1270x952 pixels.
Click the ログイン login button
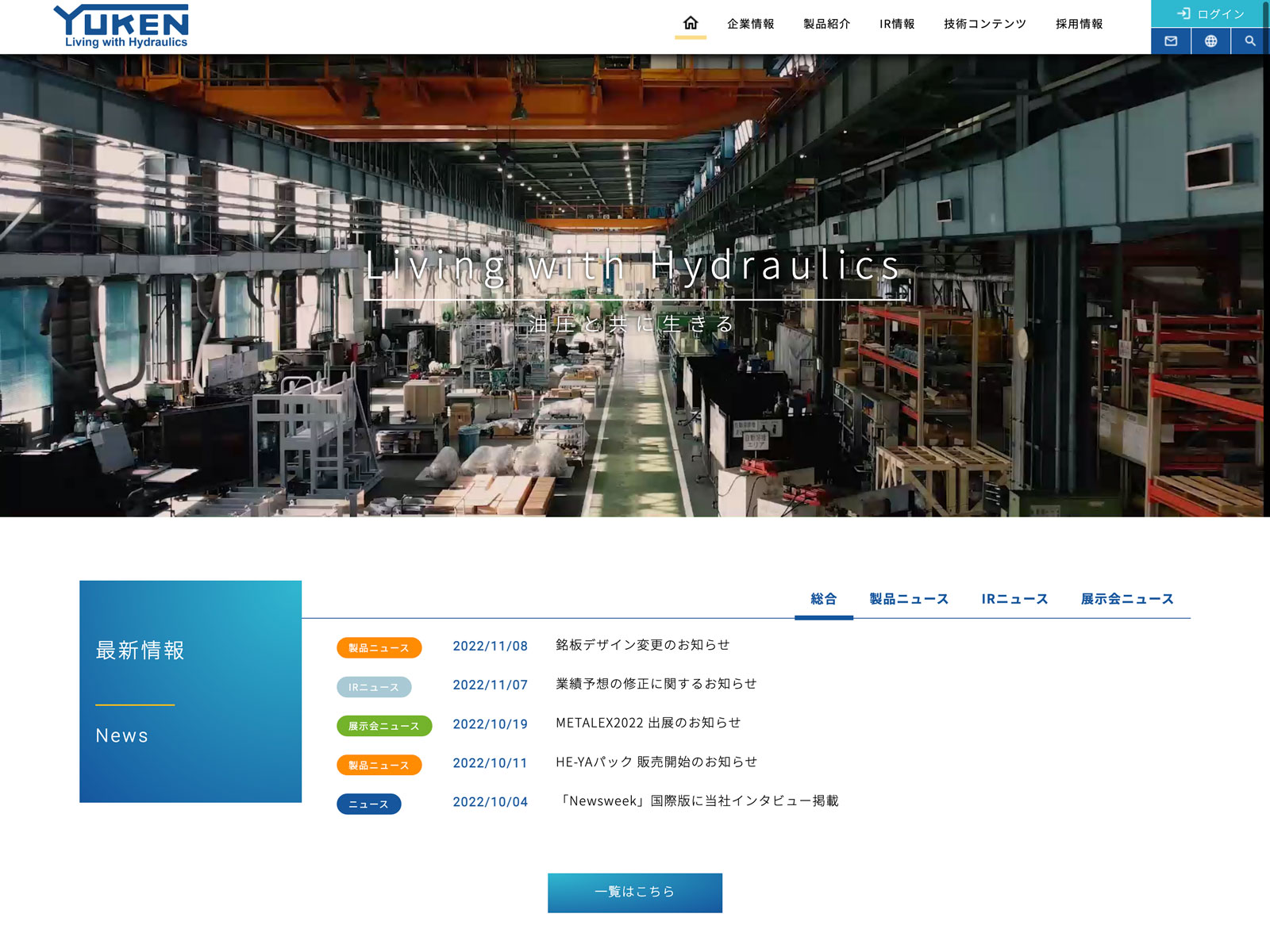(1210, 13)
